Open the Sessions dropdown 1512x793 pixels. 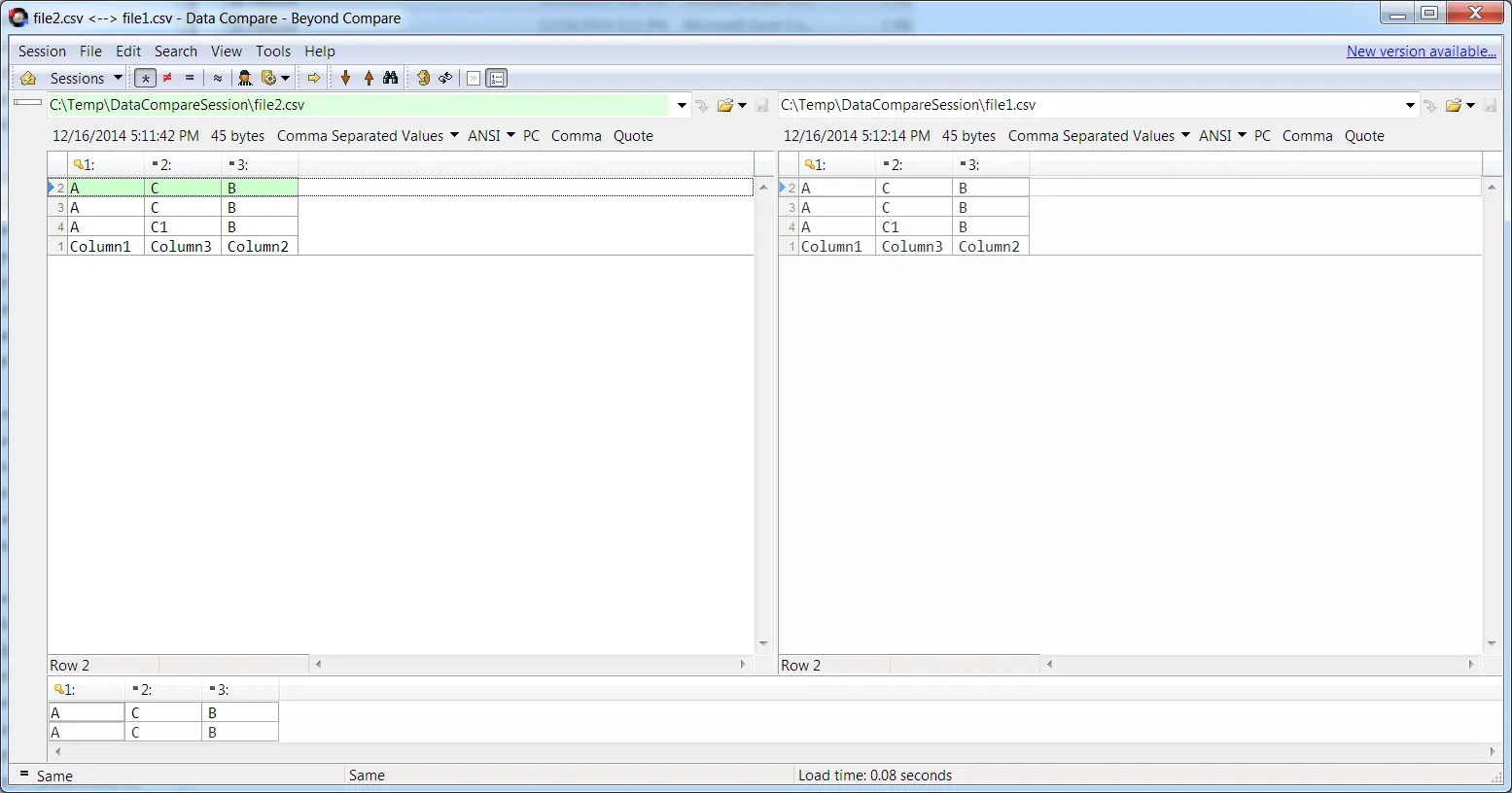click(87, 78)
